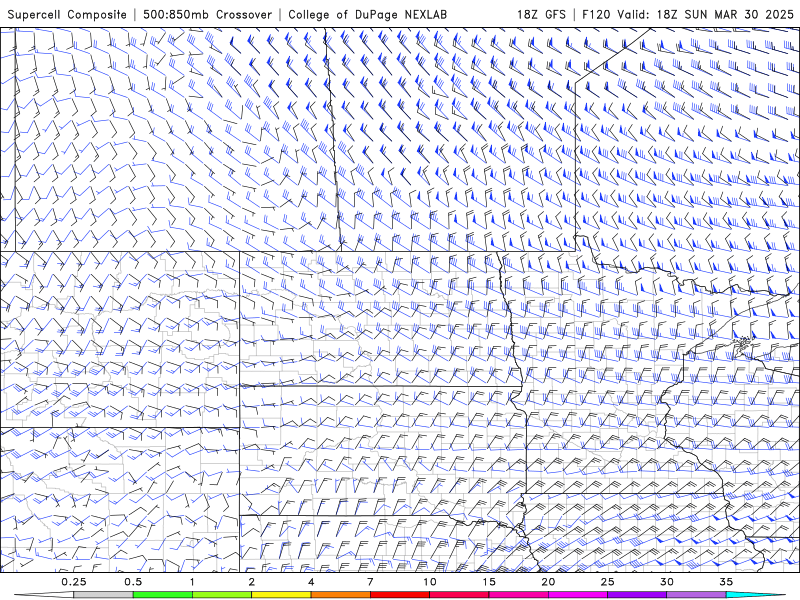Click the yellow legend swatch for 2–4

(281, 595)
